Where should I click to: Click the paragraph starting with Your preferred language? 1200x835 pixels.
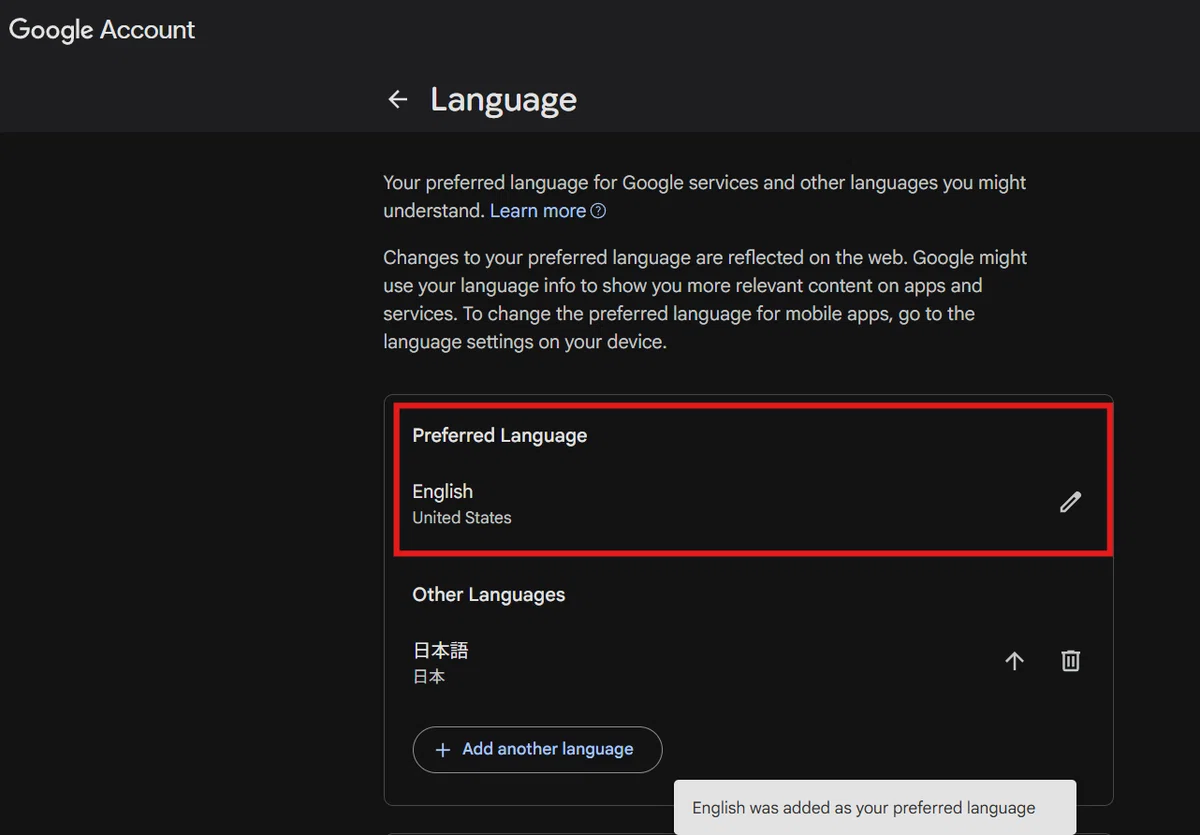pyautogui.click(x=705, y=197)
